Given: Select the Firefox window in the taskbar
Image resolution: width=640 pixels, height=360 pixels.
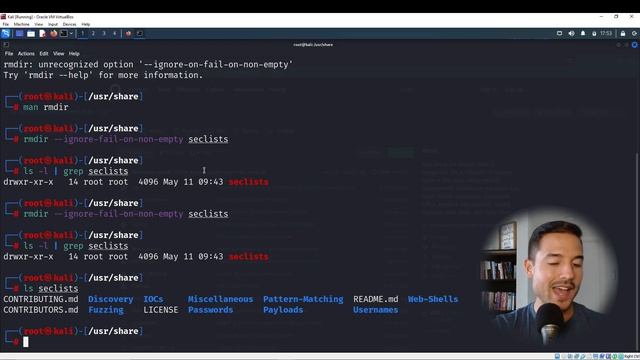Looking at the screenshot, I should (128, 33).
